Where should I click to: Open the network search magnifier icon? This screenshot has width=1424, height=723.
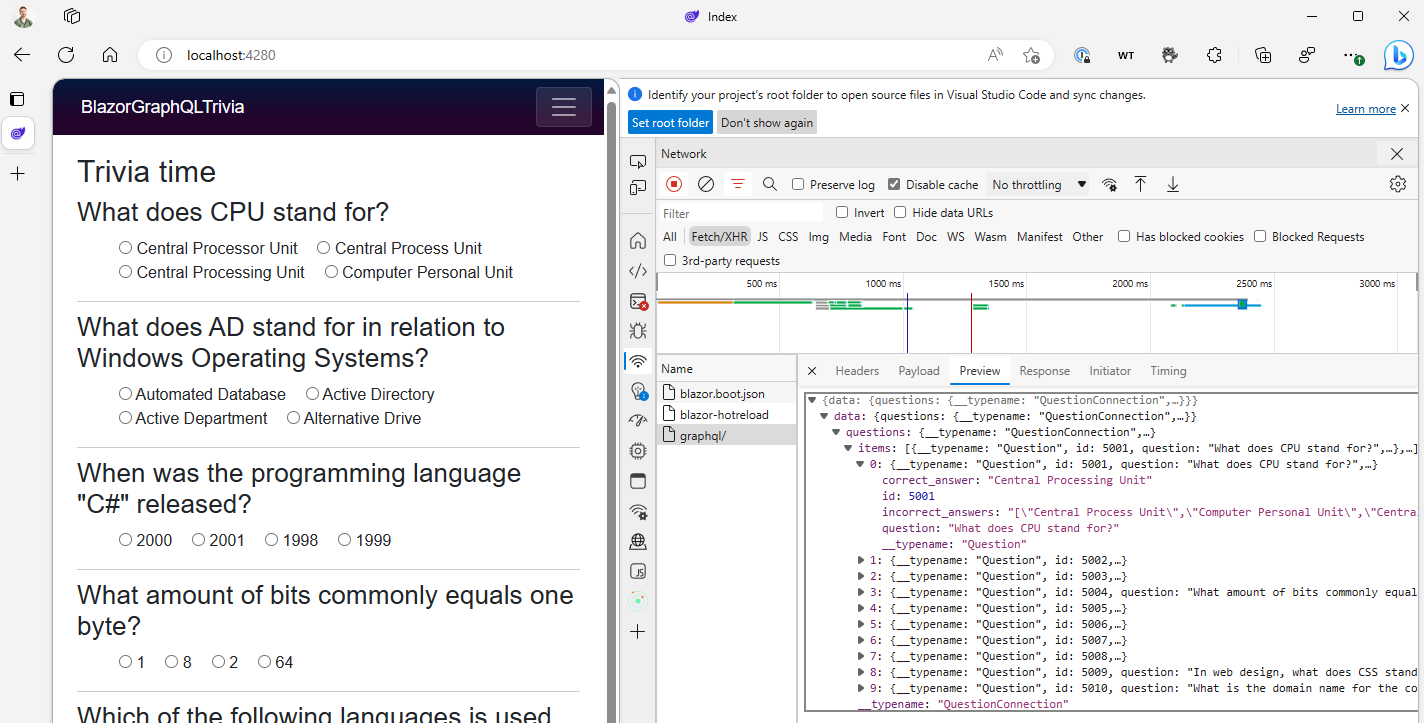pyautogui.click(x=770, y=184)
